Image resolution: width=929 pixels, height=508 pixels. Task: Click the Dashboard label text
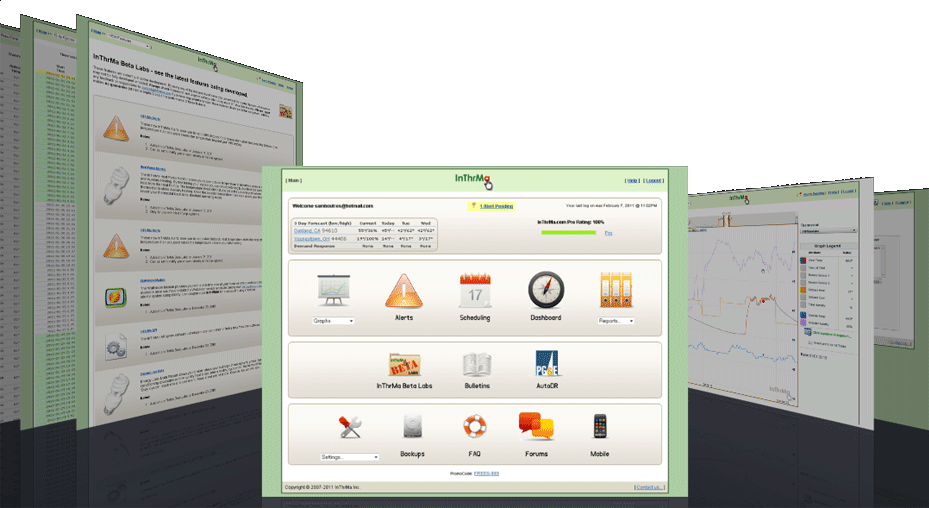tap(546, 318)
